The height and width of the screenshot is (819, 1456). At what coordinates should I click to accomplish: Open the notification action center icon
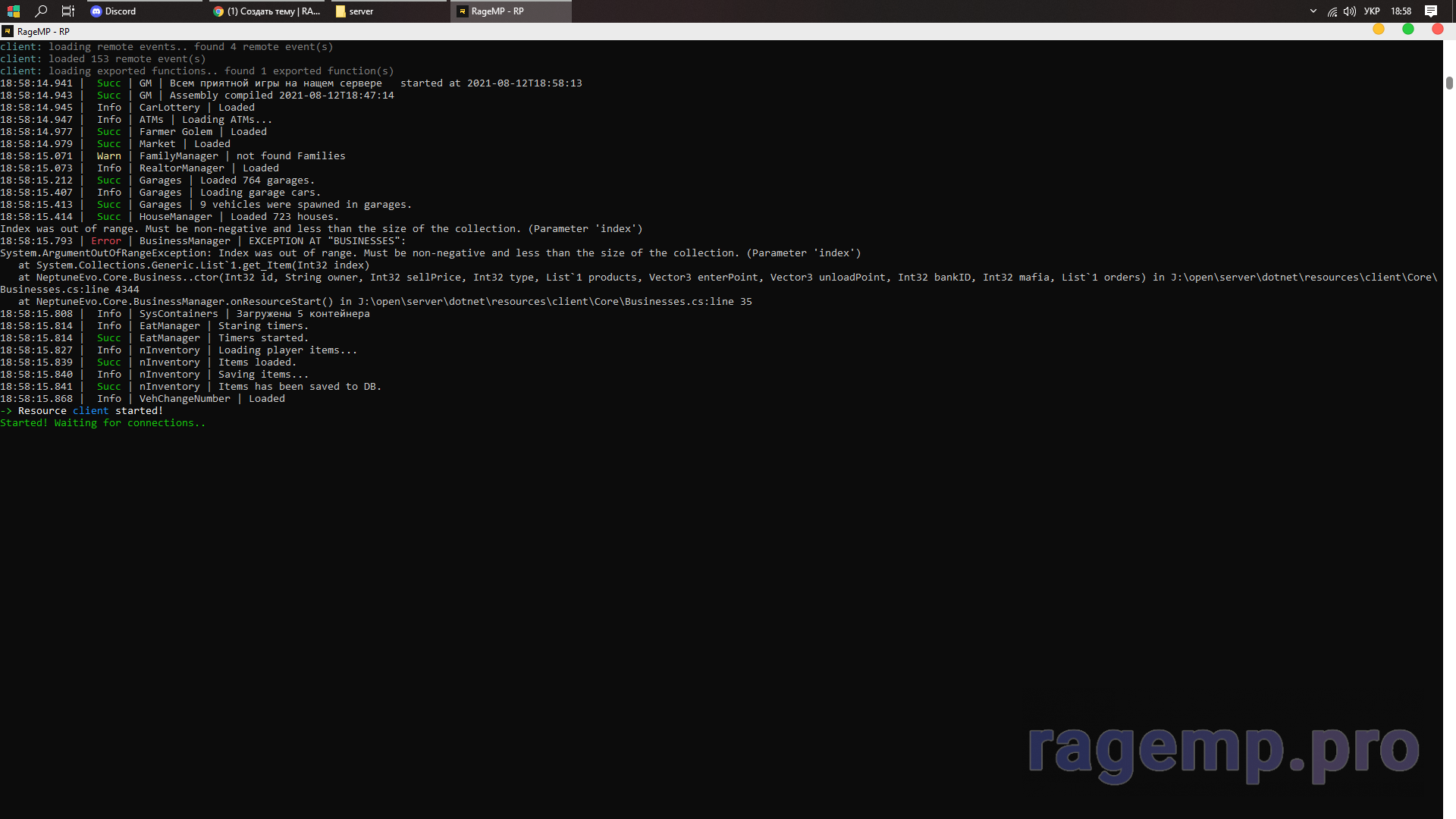1431,11
